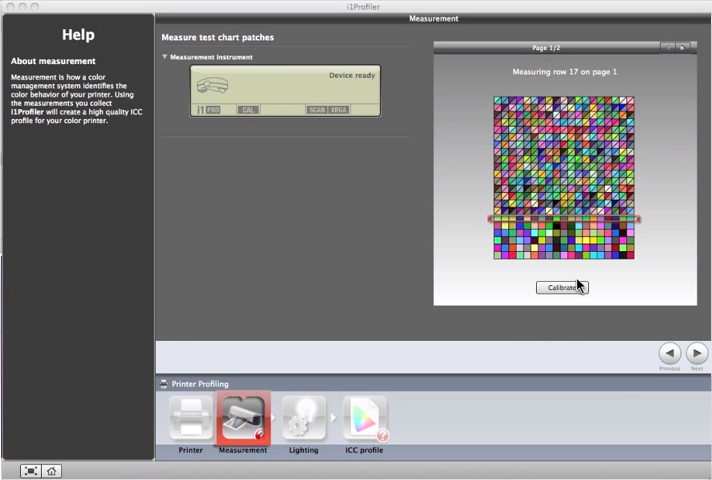Toggle full screen mode icon in bottom bar
Image resolution: width=712 pixels, height=480 pixels.
31,471
